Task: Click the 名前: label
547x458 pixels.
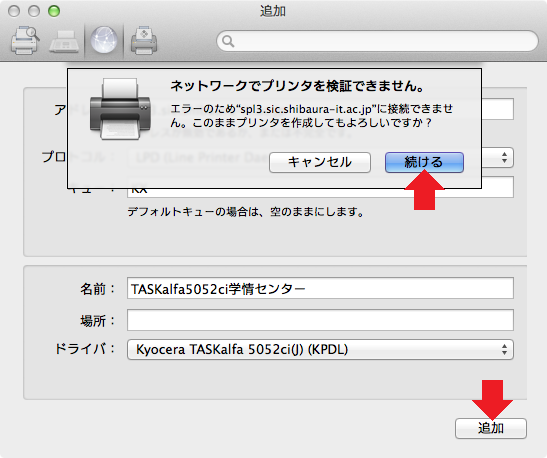Action: [97, 289]
